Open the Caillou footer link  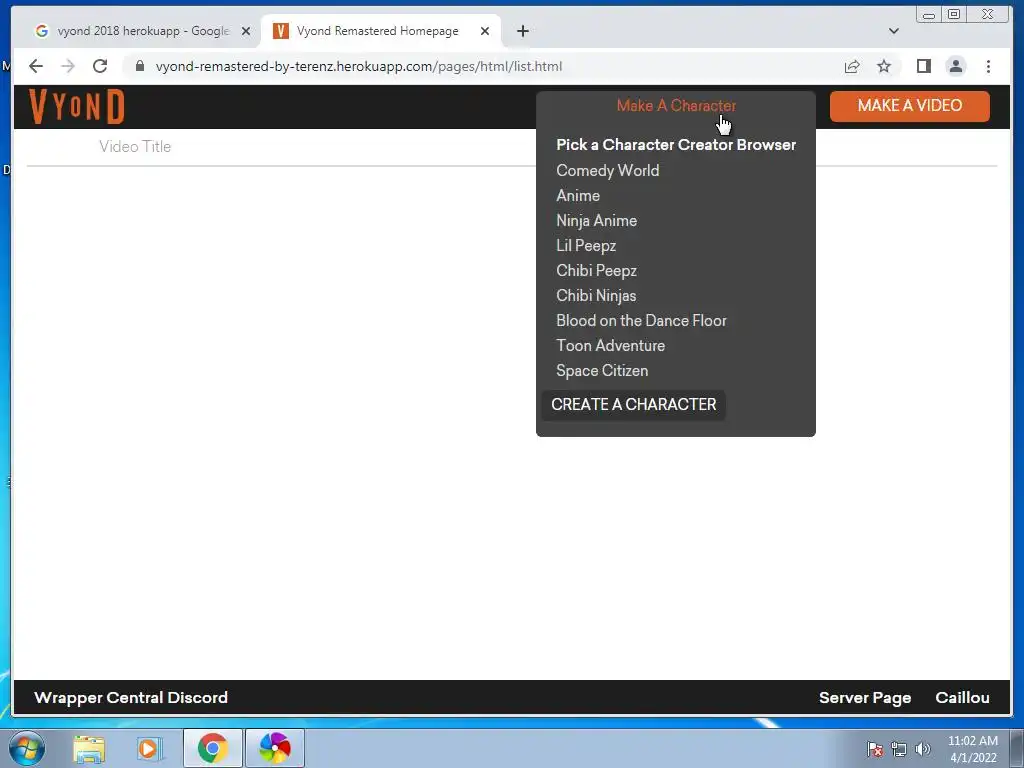coord(962,697)
